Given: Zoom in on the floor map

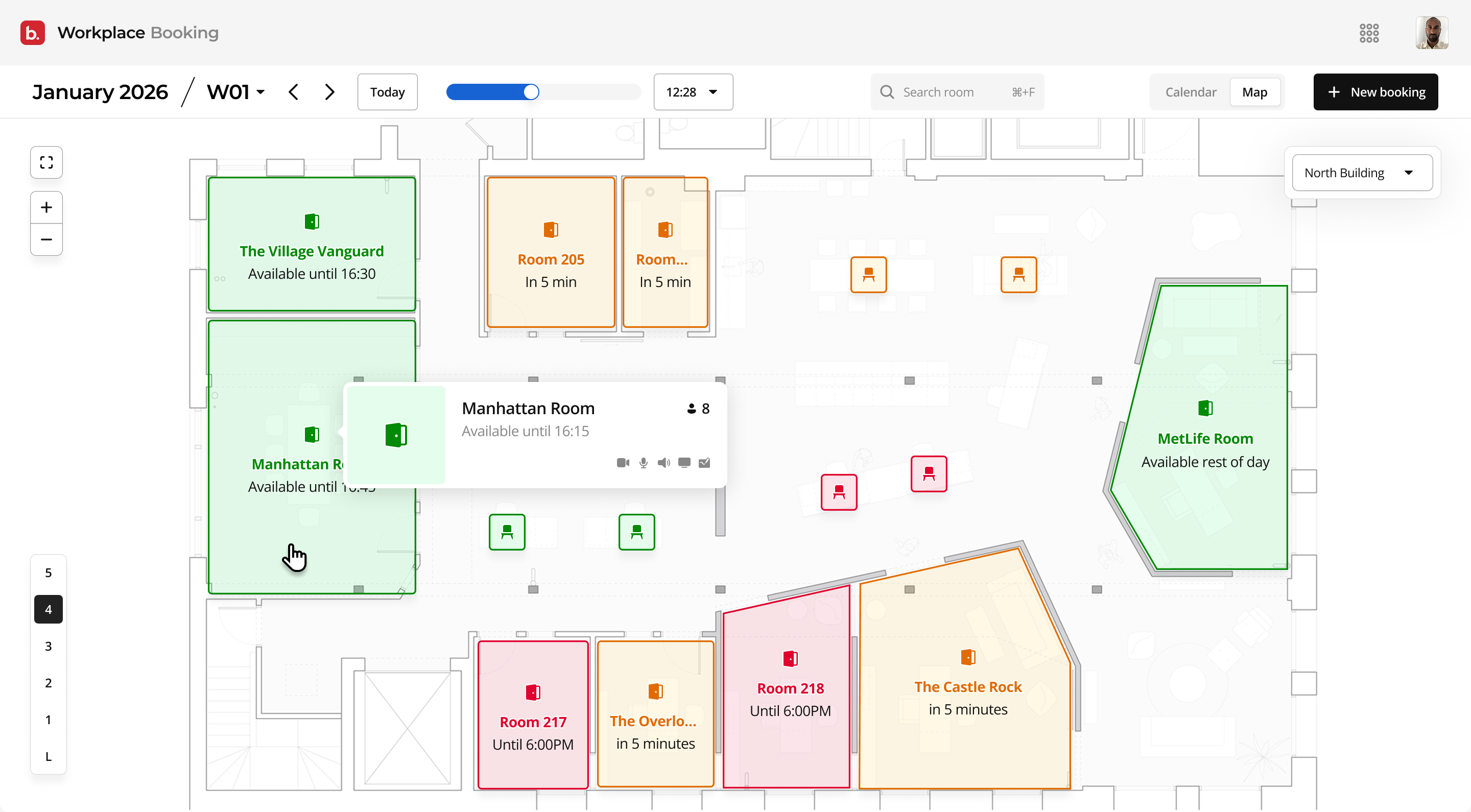Looking at the screenshot, I should pyautogui.click(x=46, y=207).
